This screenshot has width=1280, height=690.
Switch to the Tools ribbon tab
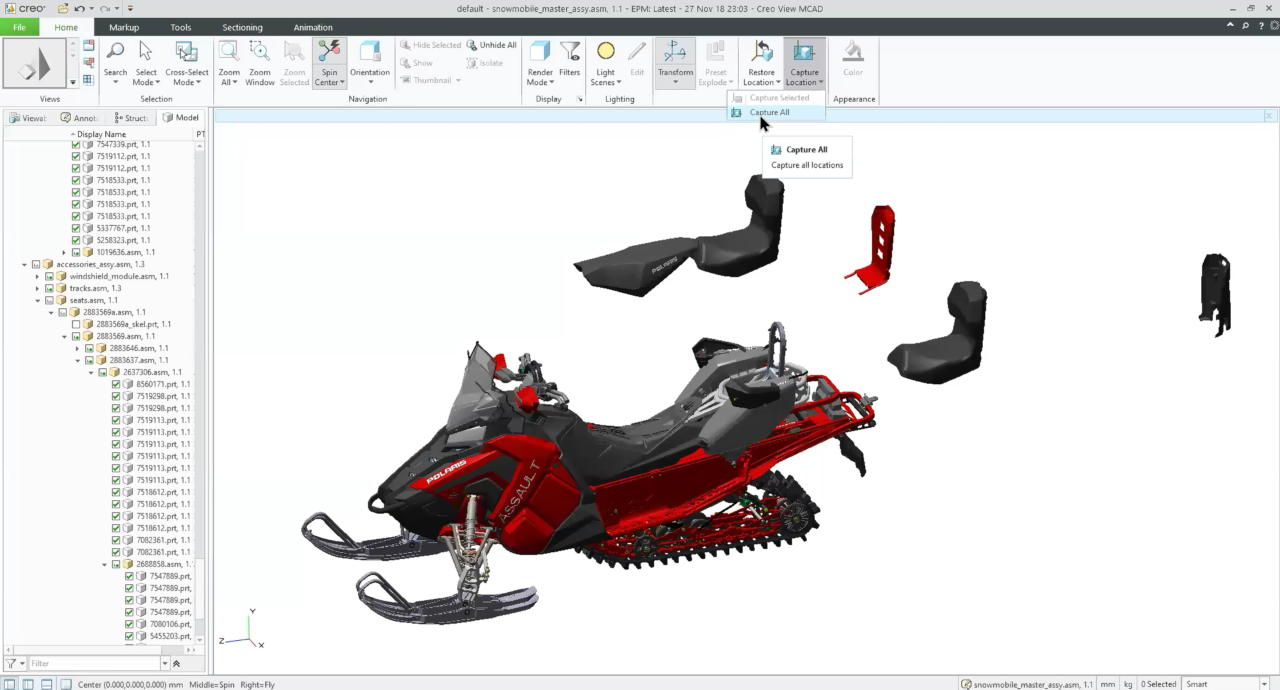pyautogui.click(x=181, y=27)
